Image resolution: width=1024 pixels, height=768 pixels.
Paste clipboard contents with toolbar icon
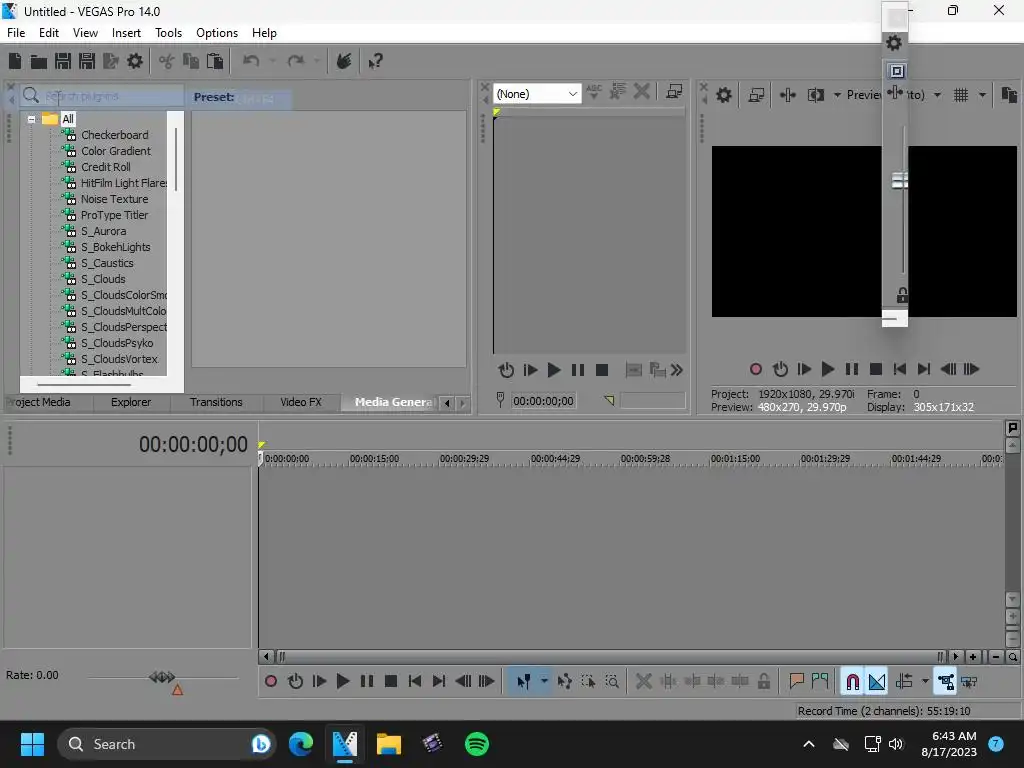point(215,61)
